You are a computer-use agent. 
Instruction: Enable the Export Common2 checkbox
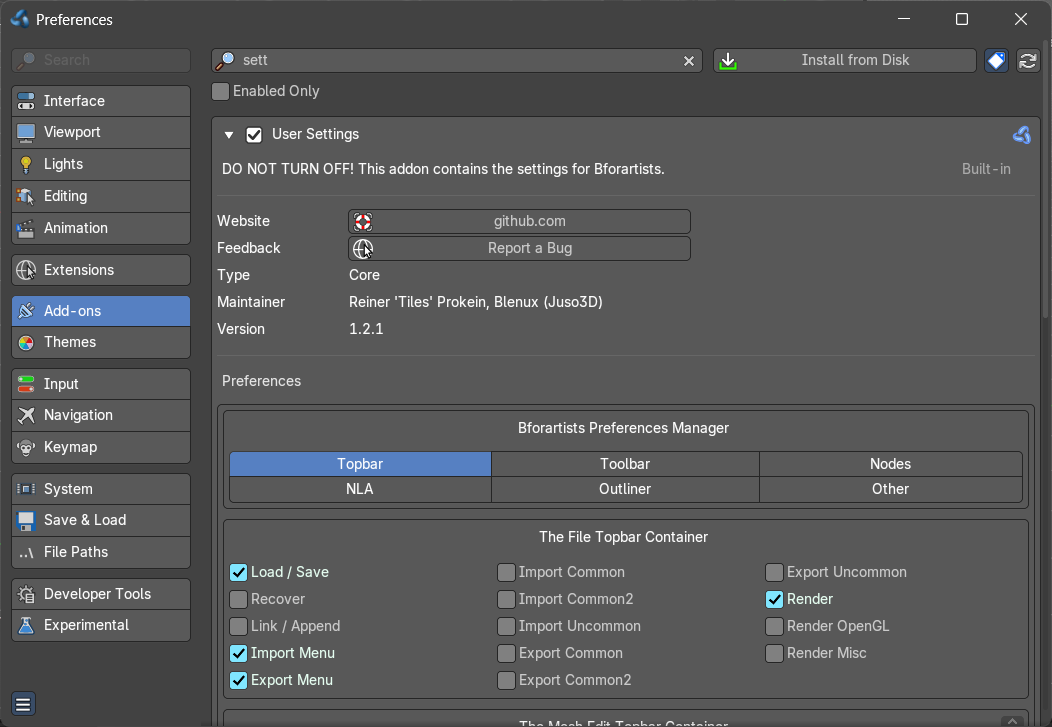tap(506, 680)
